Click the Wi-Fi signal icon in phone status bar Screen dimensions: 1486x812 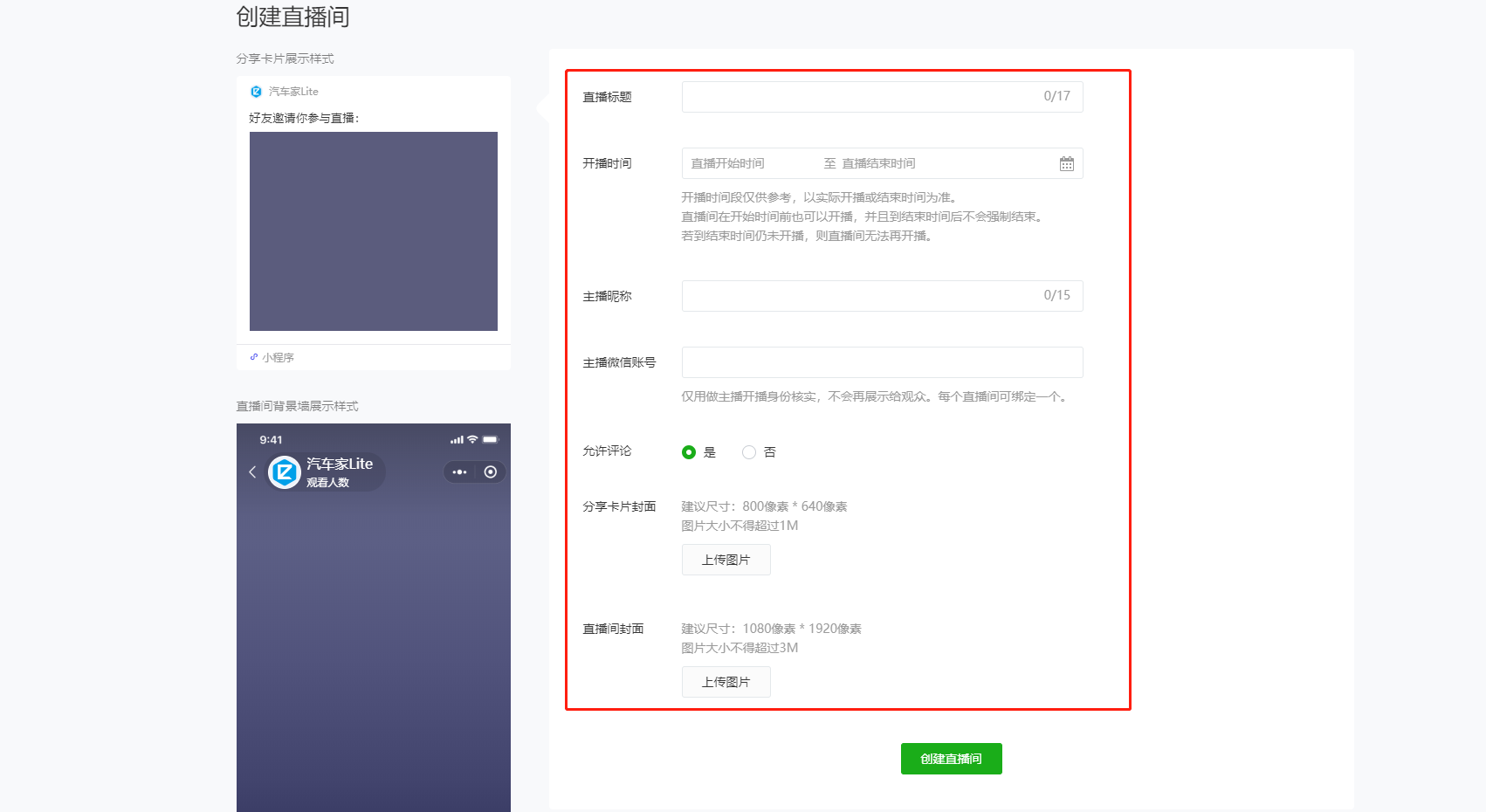tap(472, 439)
